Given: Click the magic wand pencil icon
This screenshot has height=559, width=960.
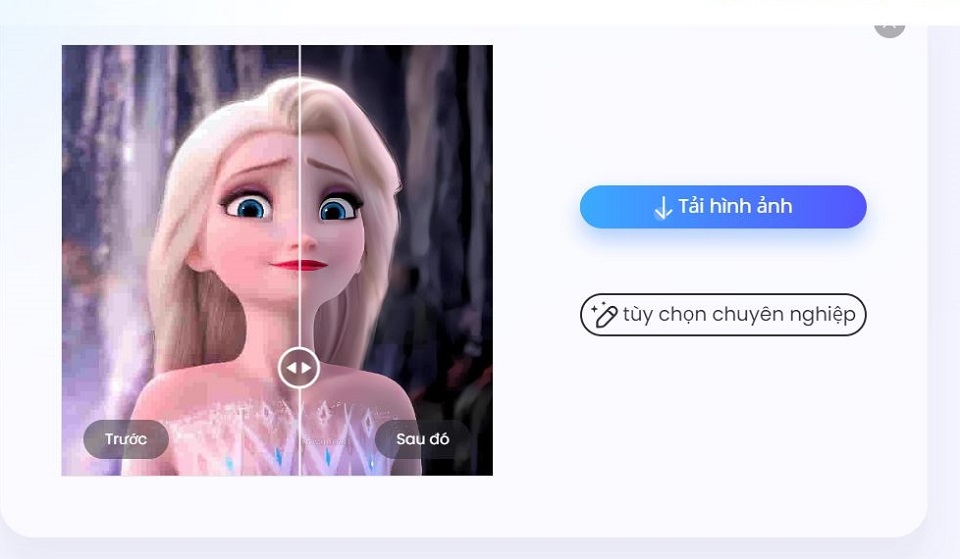Looking at the screenshot, I should point(604,314).
